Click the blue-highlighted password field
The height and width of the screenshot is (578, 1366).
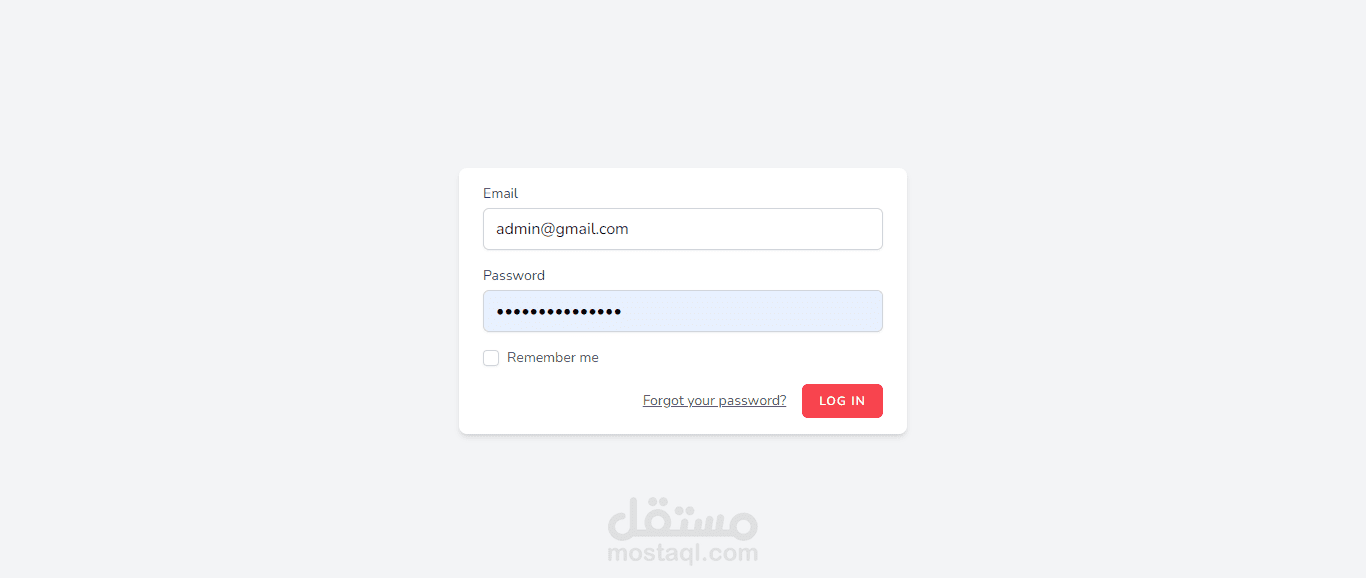pos(683,311)
